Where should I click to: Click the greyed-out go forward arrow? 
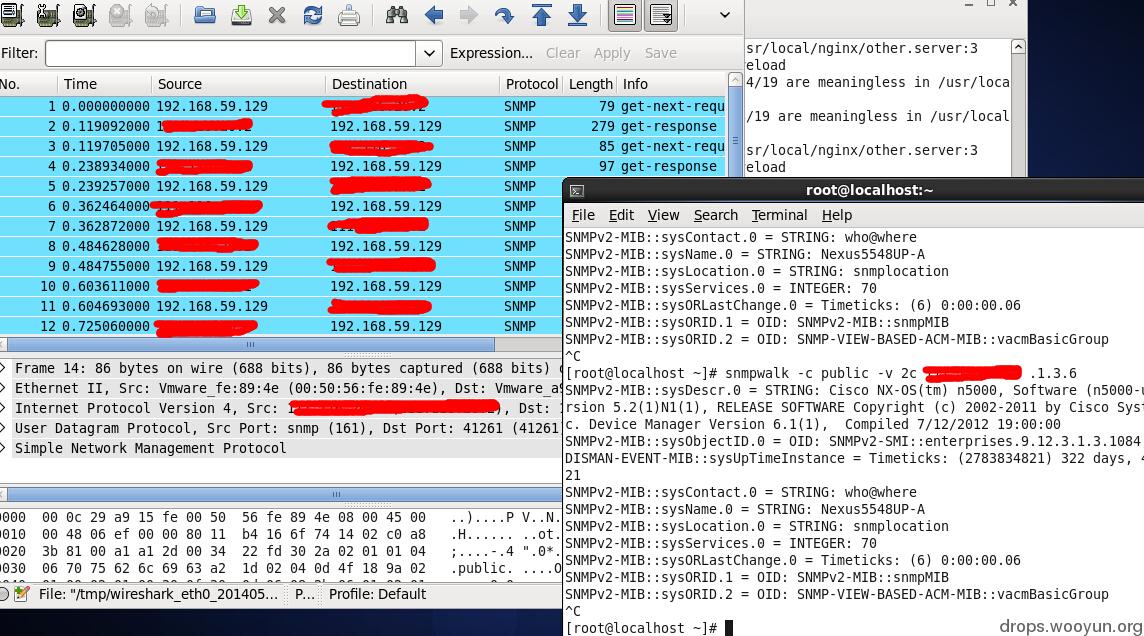468,15
